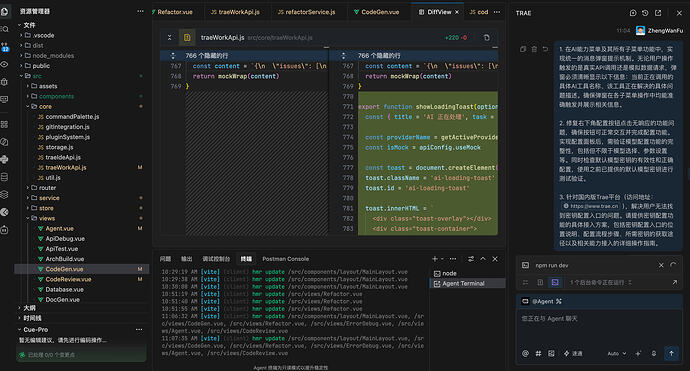Copy diff content icon in traeWorkApi.js header

487,38
